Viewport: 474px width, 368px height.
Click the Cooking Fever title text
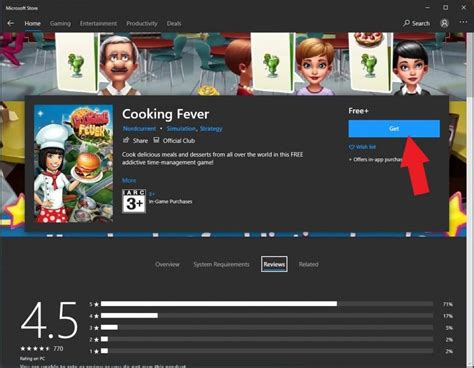pos(166,114)
